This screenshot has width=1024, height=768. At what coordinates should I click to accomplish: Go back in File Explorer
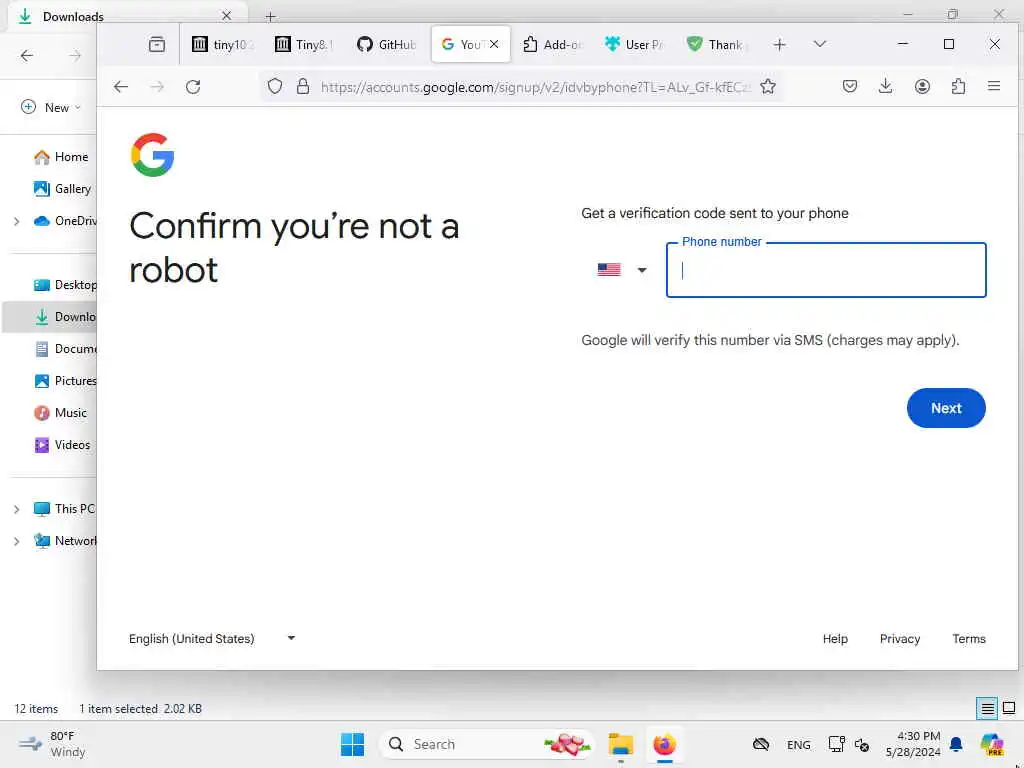pos(27,56)
